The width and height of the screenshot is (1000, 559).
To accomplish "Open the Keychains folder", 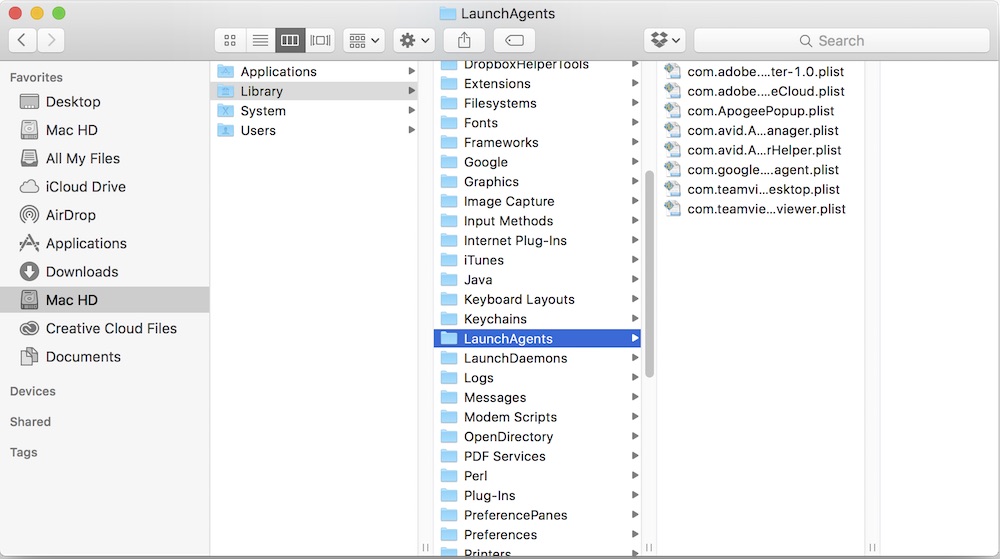I will 538,319.
